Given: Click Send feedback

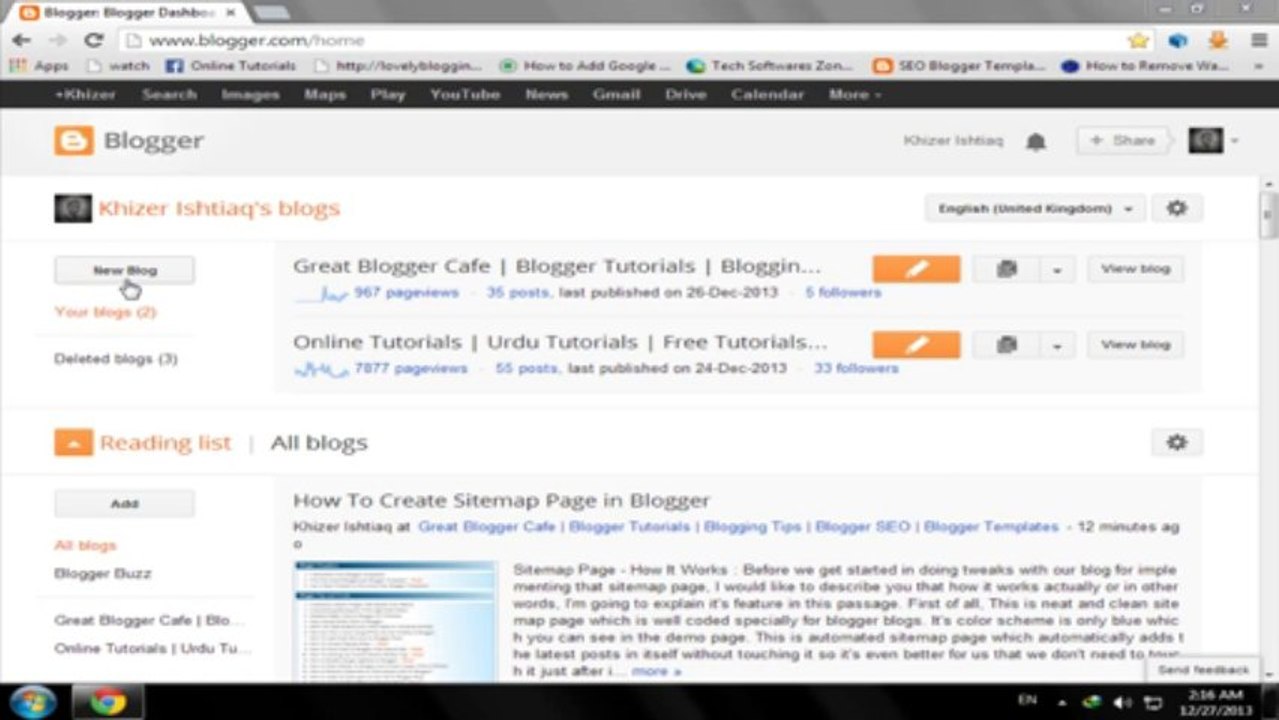Looking at the screenshot, I should pos(1203,670).
